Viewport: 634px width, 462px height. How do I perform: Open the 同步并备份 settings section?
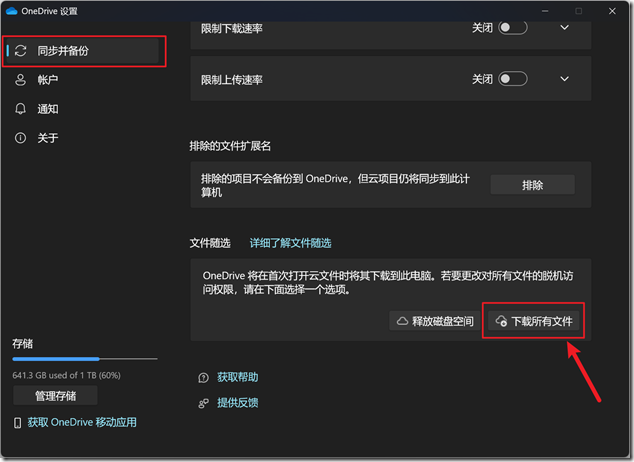(82, 51)
